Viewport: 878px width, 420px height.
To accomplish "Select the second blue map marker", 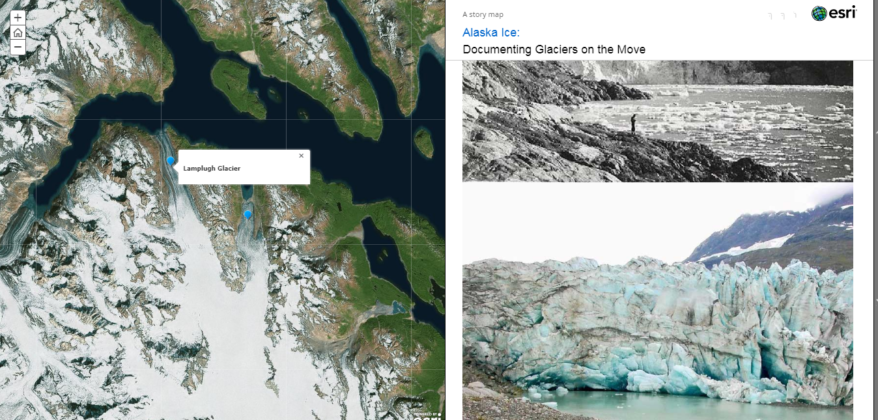I will pos(248,214).
